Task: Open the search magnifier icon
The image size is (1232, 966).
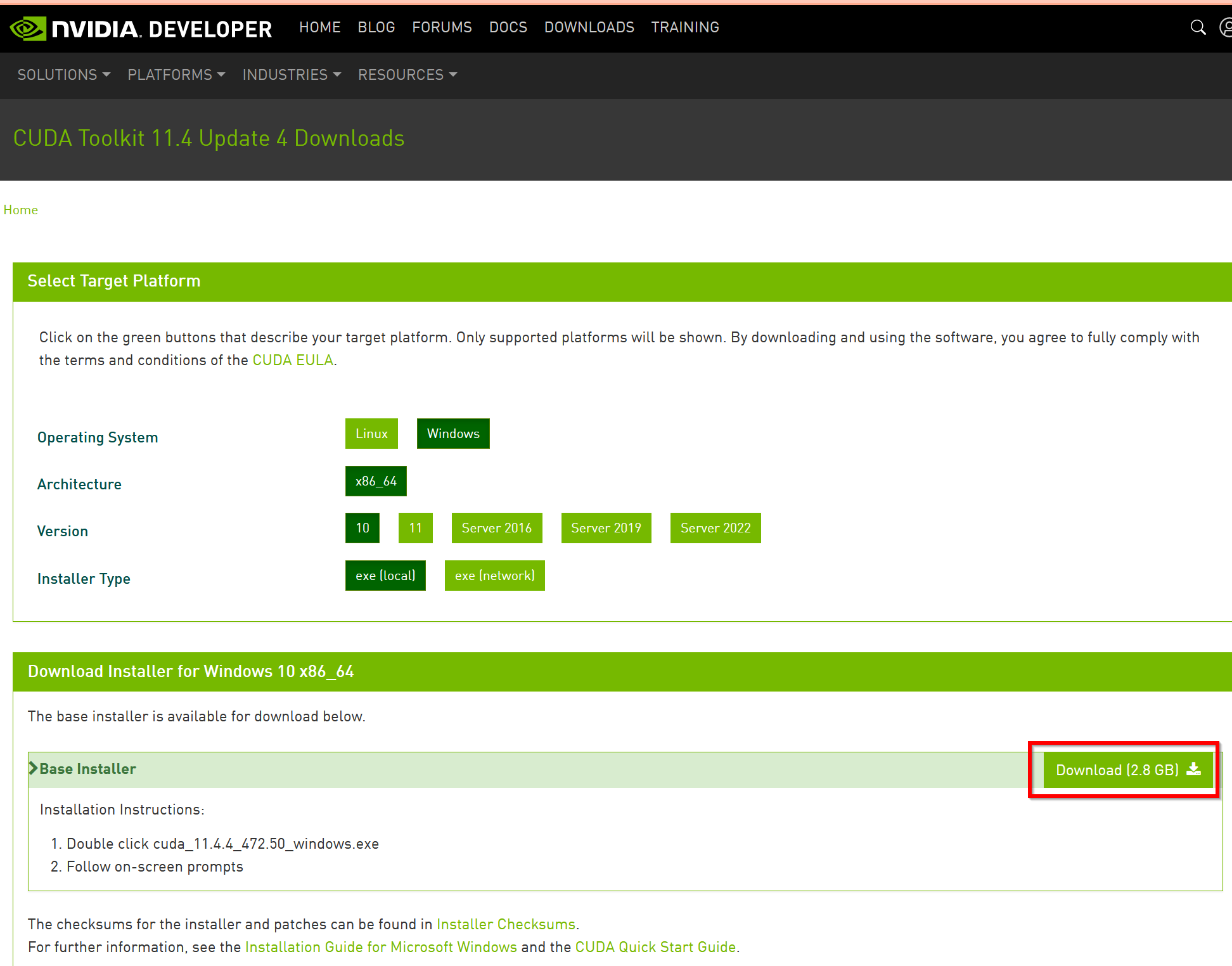Action: [x=1197, y=27]
